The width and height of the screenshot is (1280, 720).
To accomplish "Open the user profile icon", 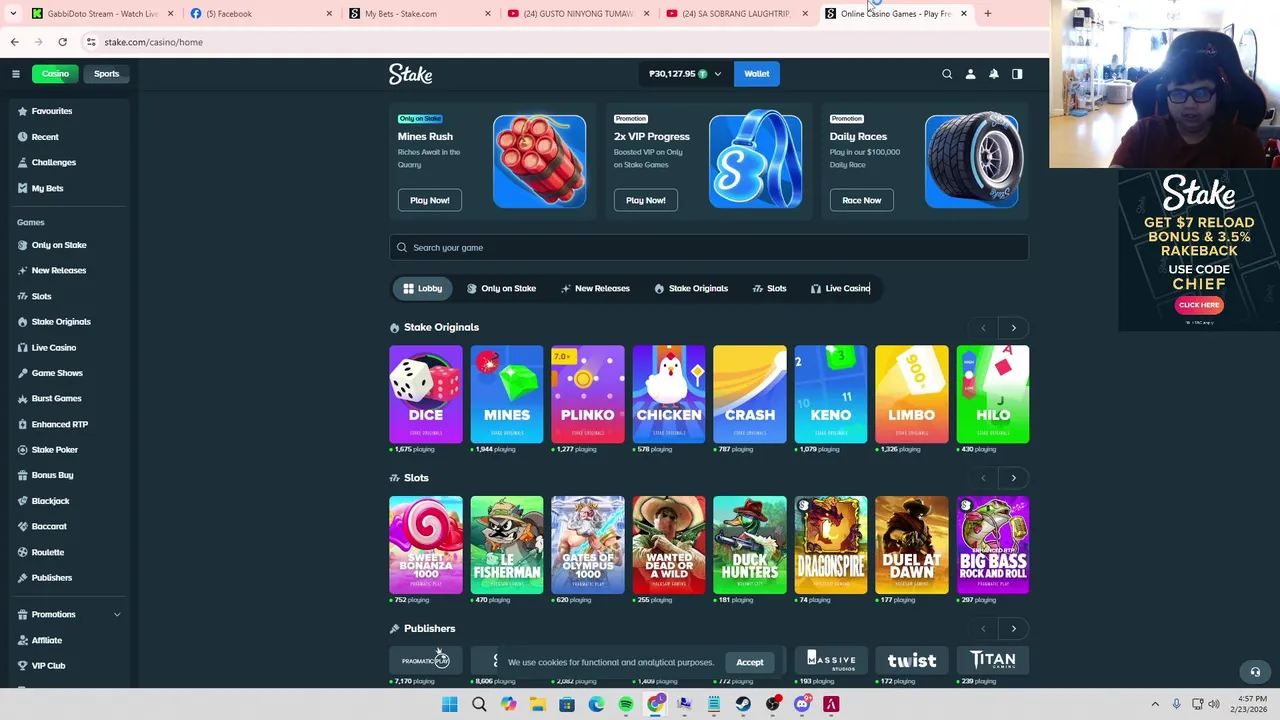I will pos(970,74).
